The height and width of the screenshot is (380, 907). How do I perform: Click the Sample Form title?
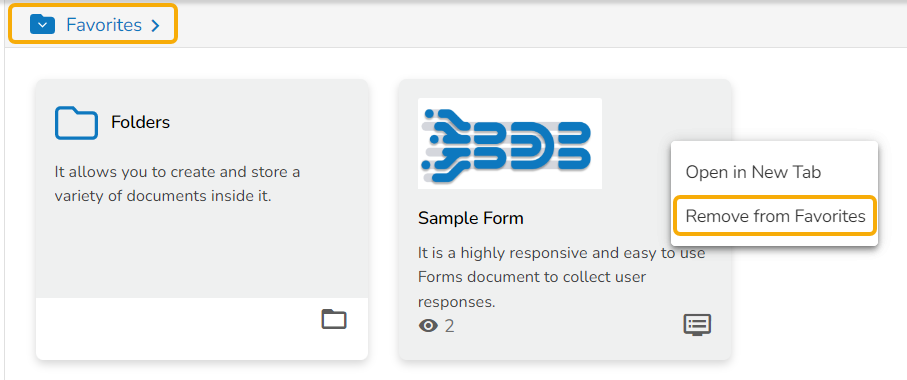pos(470,218)
